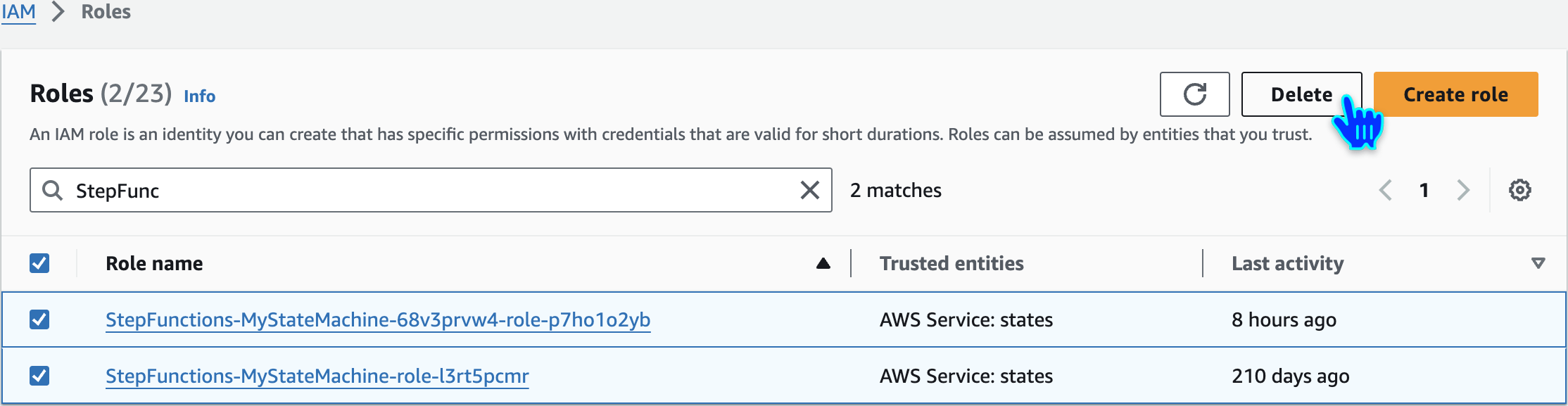
Task: Click the Role name column header
Action: [x=154, y=263]
